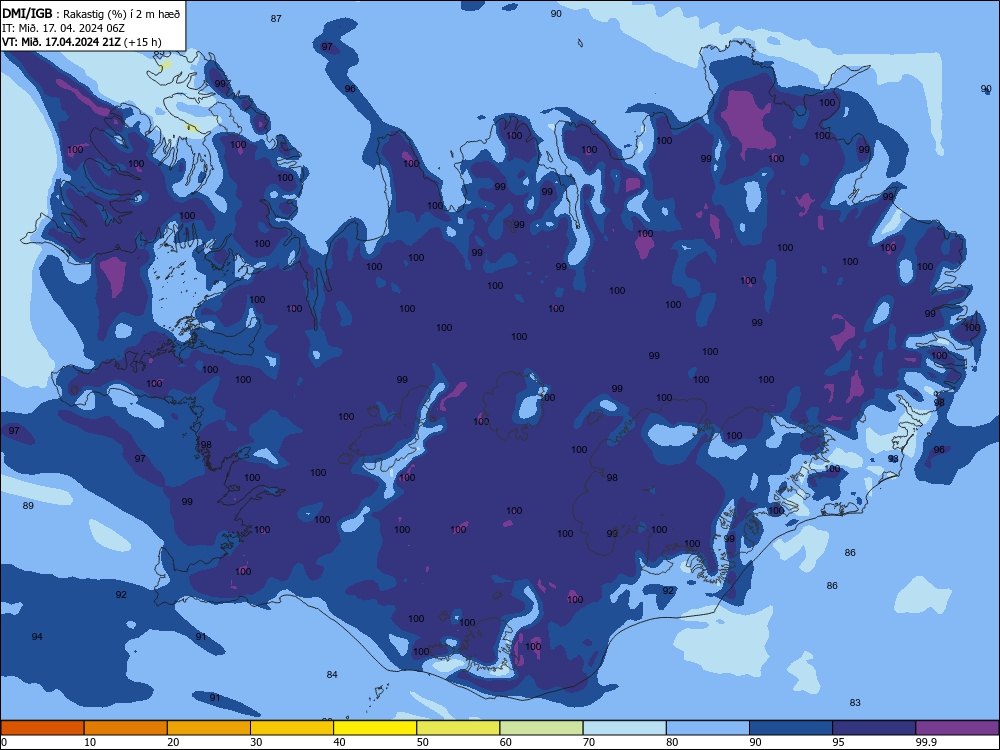This screenshot has width=1000, height=750.
Task: Click the legend scale label '80'
Action: 672,742
